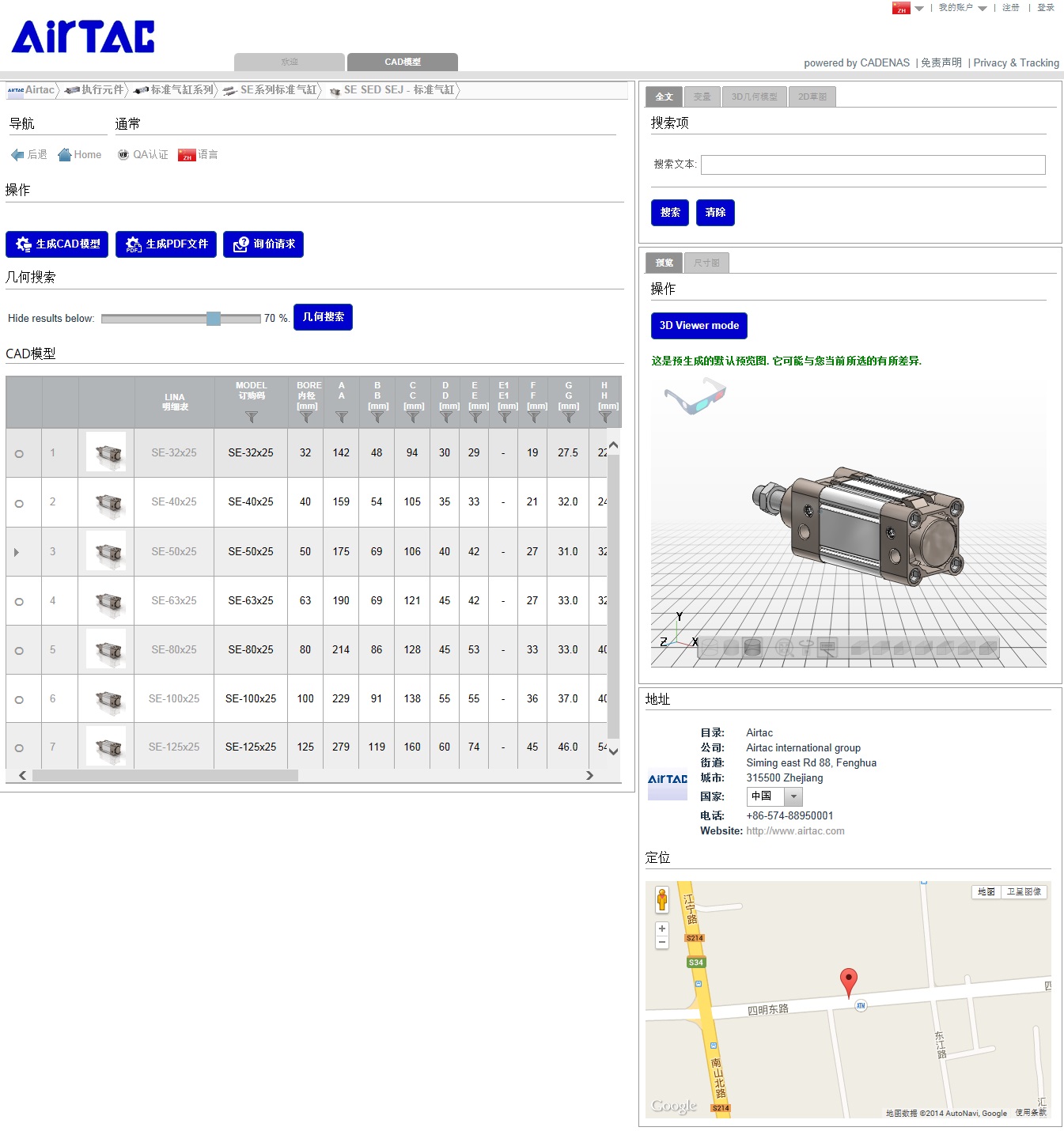Open the www.airtac.com website link
The image size is (1064, 1131).
pos(795,831)
